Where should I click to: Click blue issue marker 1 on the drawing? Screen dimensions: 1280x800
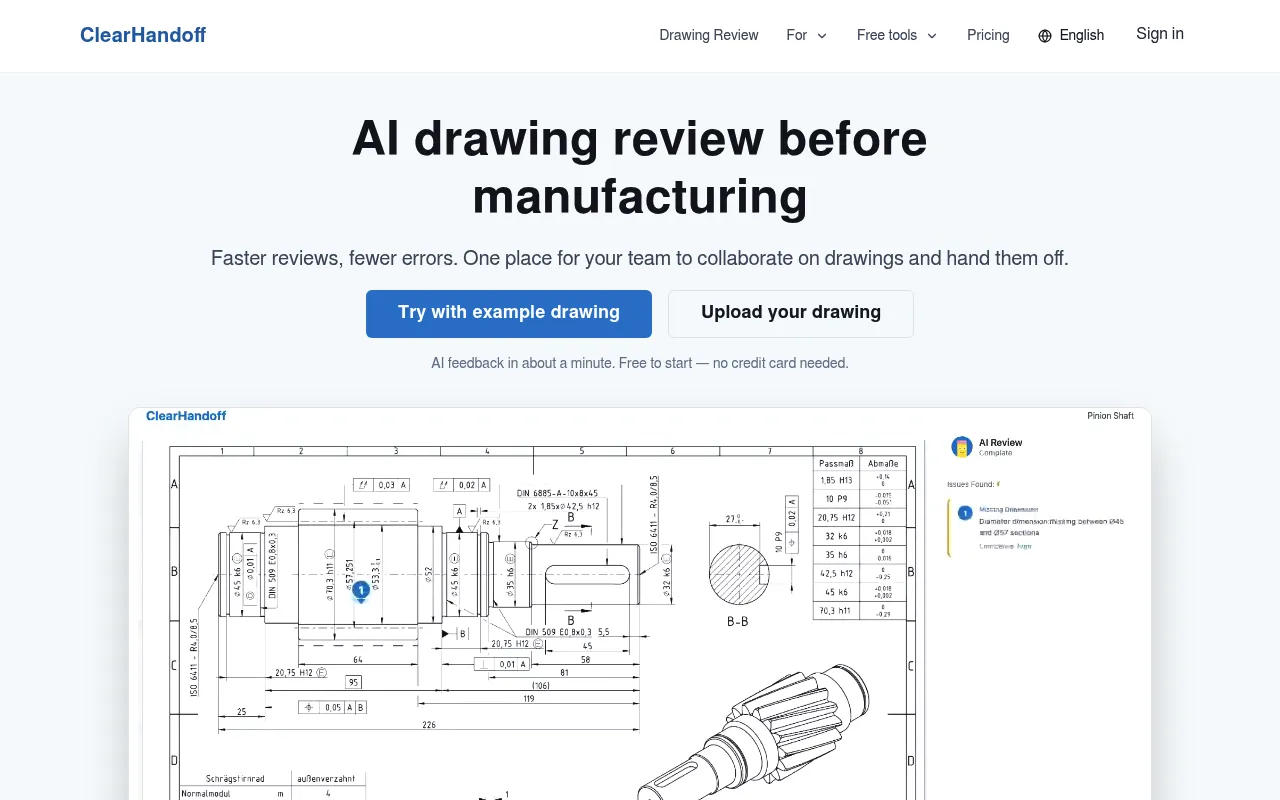point(361,591)
